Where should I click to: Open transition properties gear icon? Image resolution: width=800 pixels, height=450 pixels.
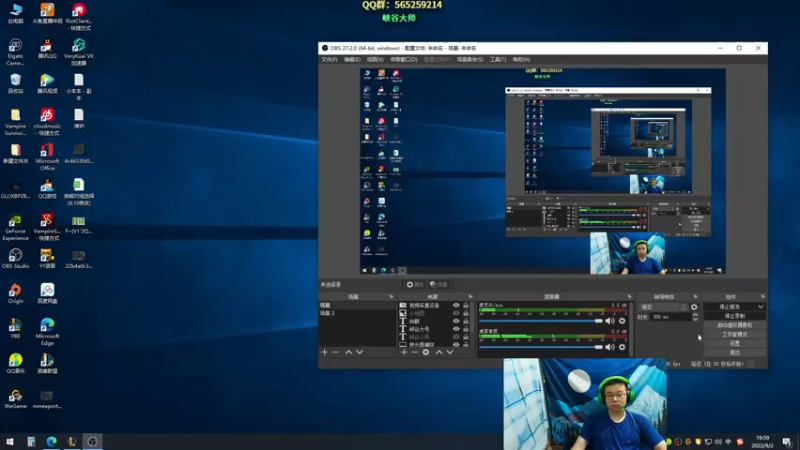coord(694,307)
